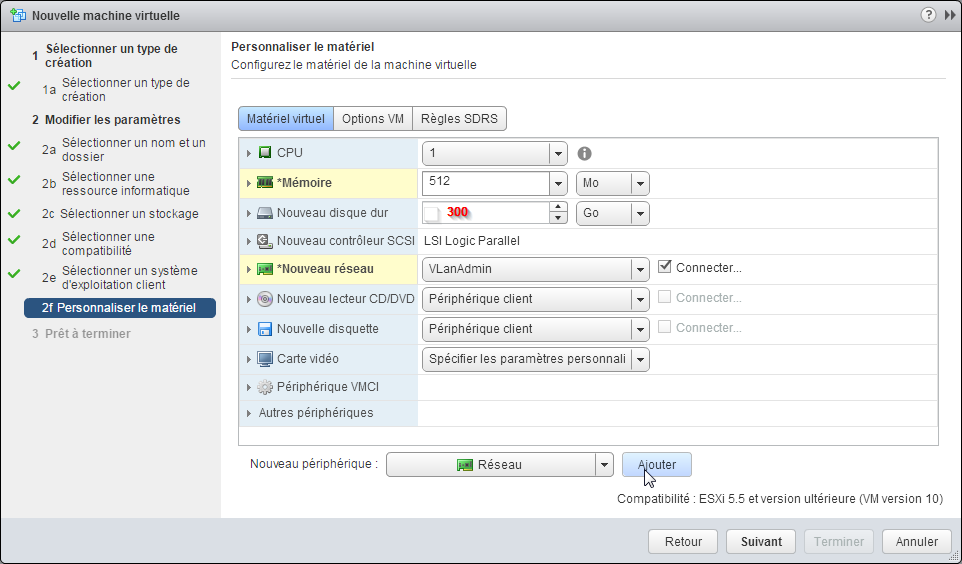Expand the Autres périphériques row
The height and width of the screenshot is (564, 962).
pos(248,413)
